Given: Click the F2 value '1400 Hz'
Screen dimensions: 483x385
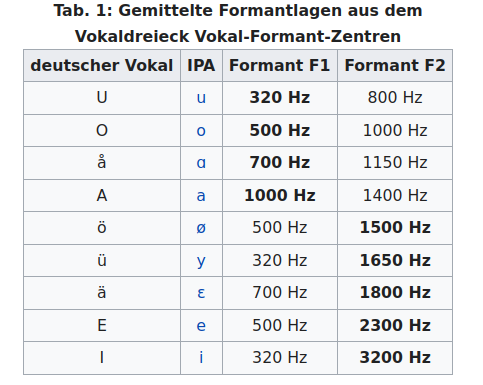Looking at the screenshot, I should (395, 195).
